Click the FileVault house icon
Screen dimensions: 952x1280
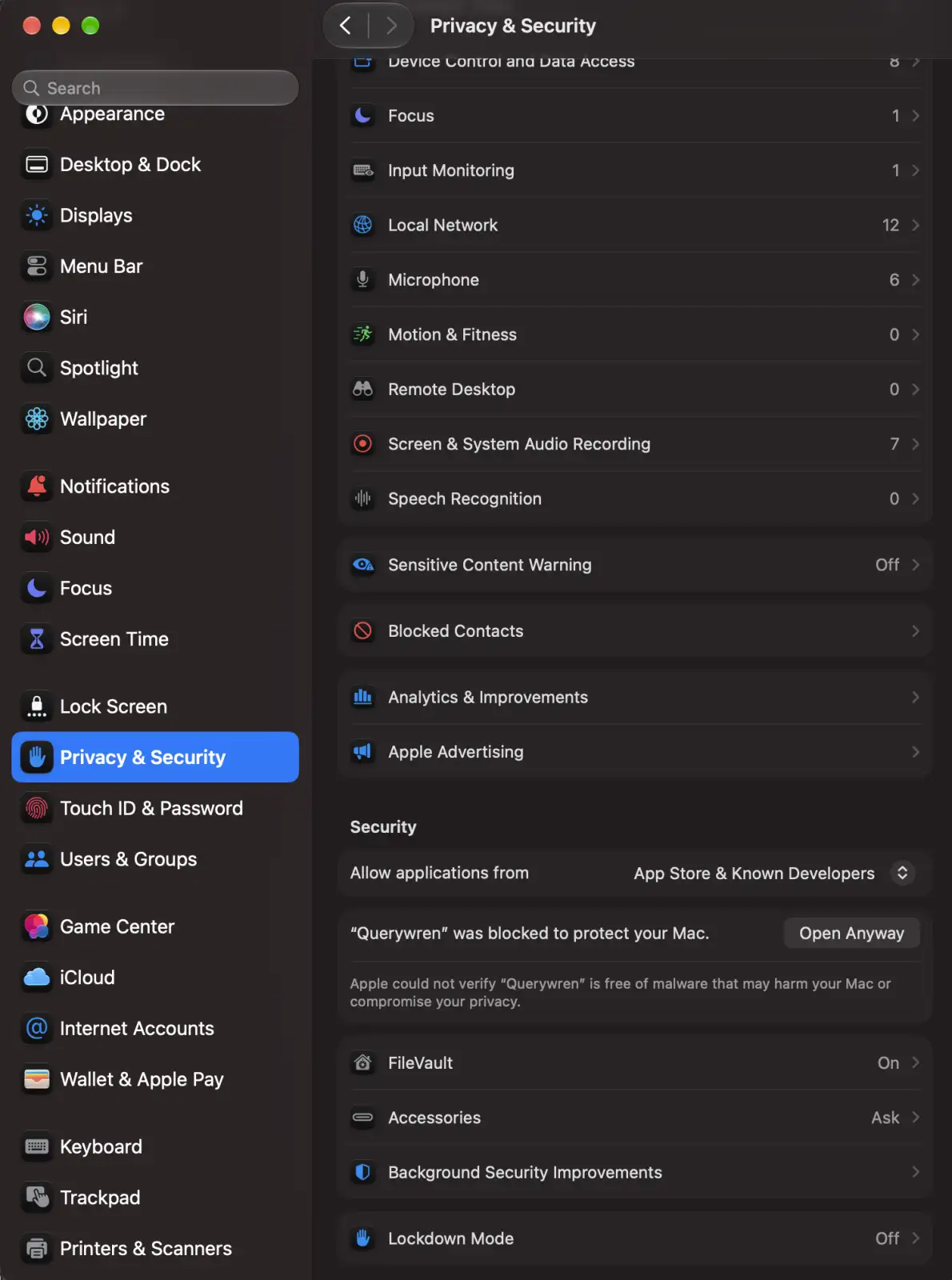362,1063
